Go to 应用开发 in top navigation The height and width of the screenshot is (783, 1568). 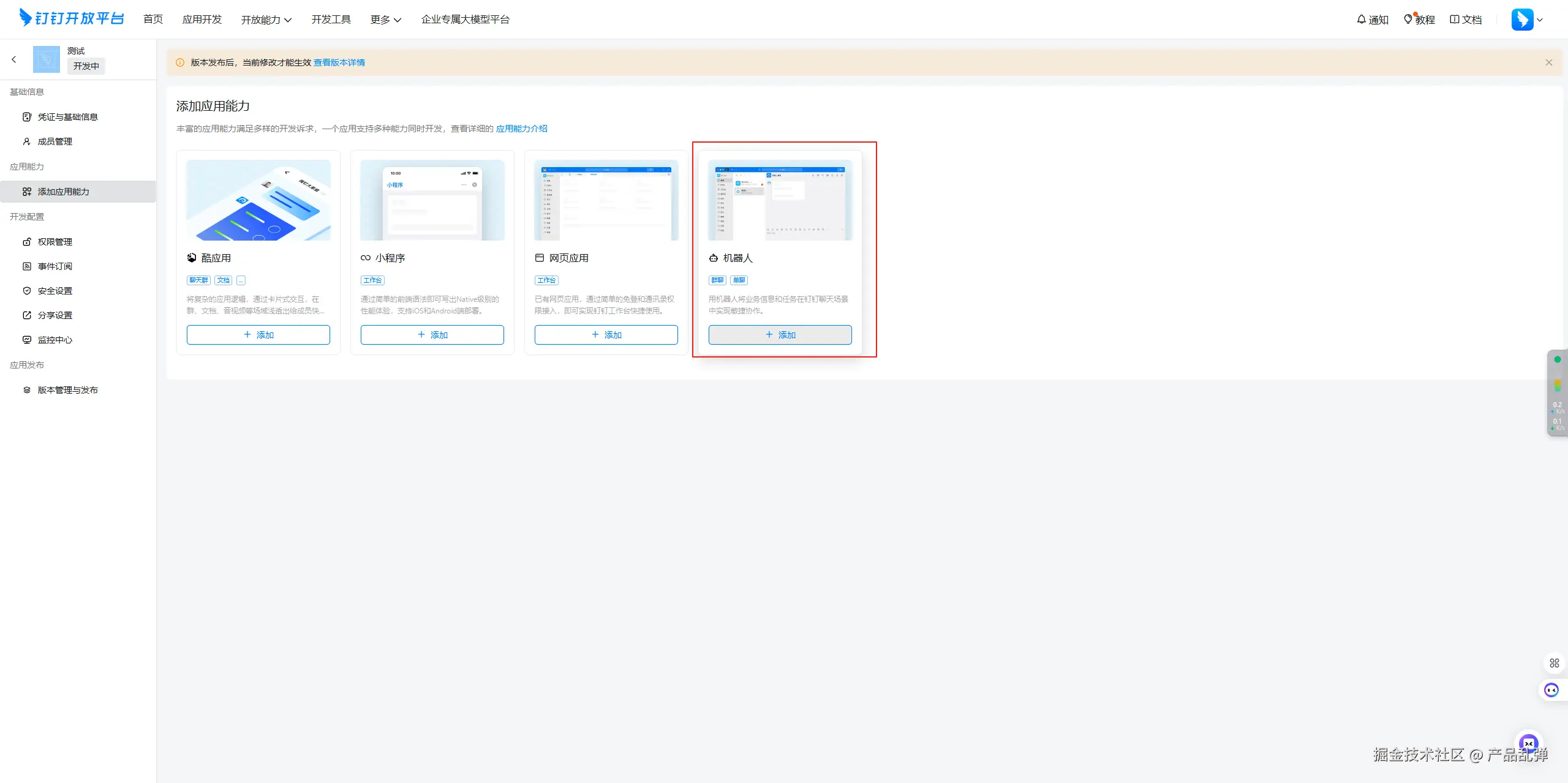pyautogui.click(x=202, y=20)
